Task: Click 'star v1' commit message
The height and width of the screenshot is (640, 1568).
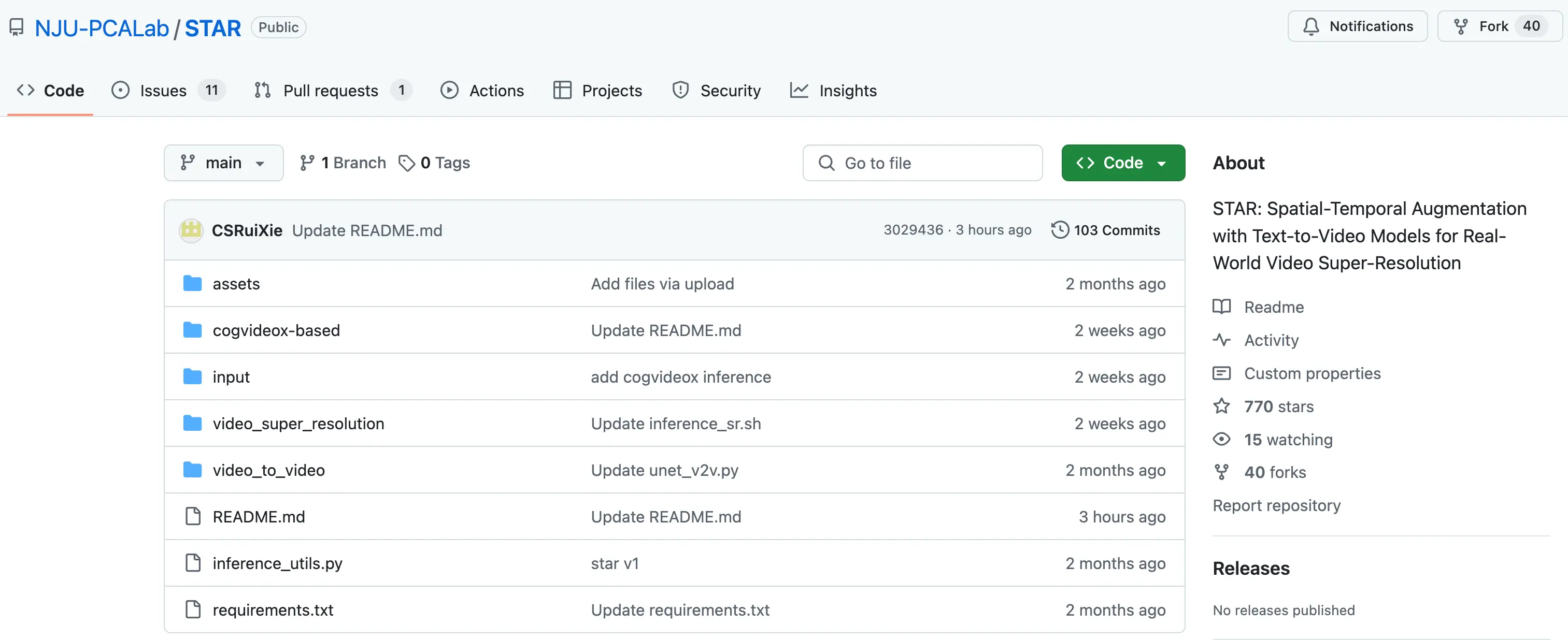Action: (614, 563)
